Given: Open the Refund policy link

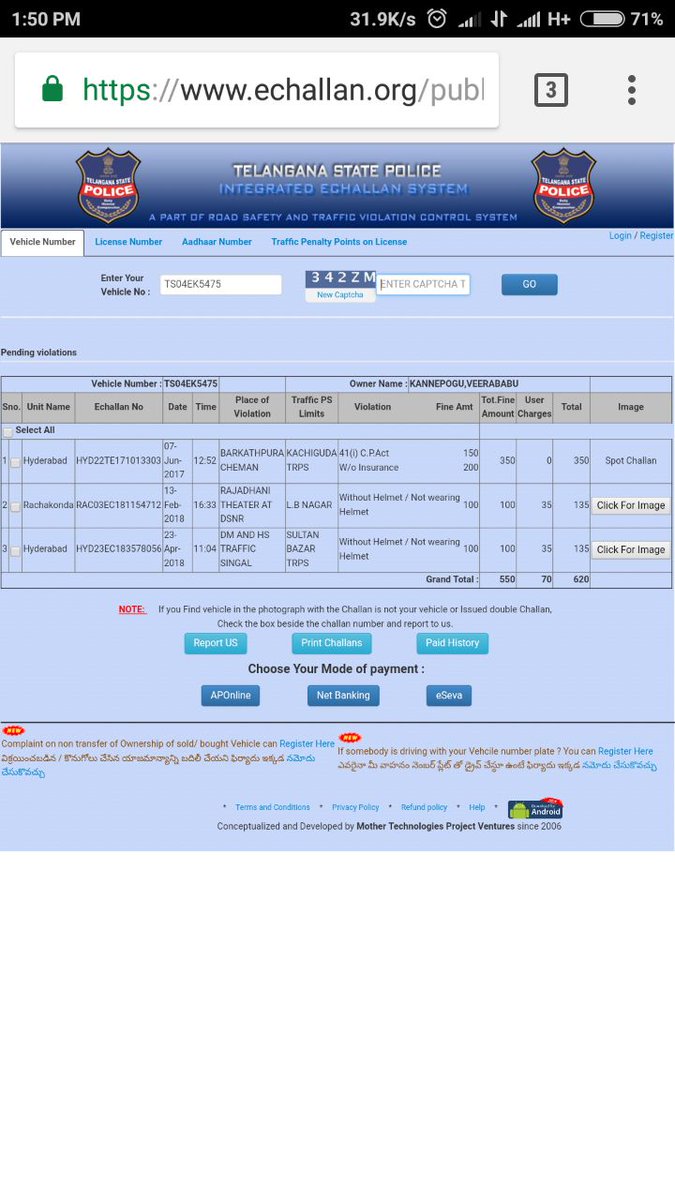Looking at the screenshot, I should 424,807.
